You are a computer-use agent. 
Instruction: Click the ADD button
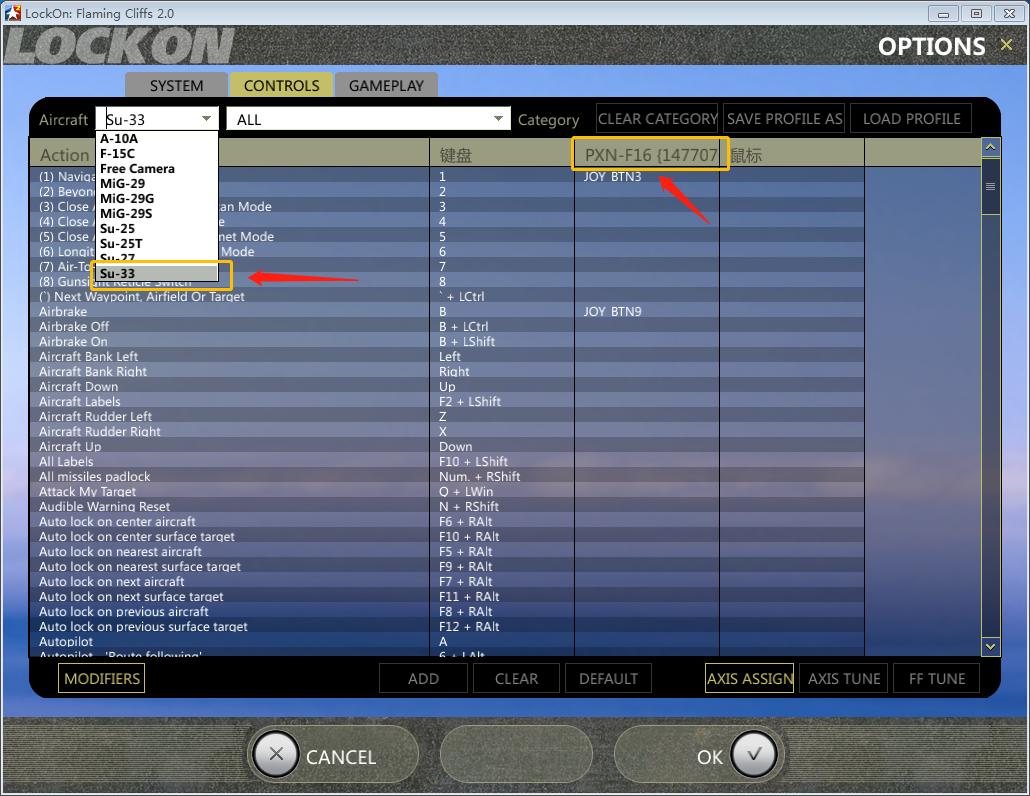pyautogui.click(x=423, y=678)
